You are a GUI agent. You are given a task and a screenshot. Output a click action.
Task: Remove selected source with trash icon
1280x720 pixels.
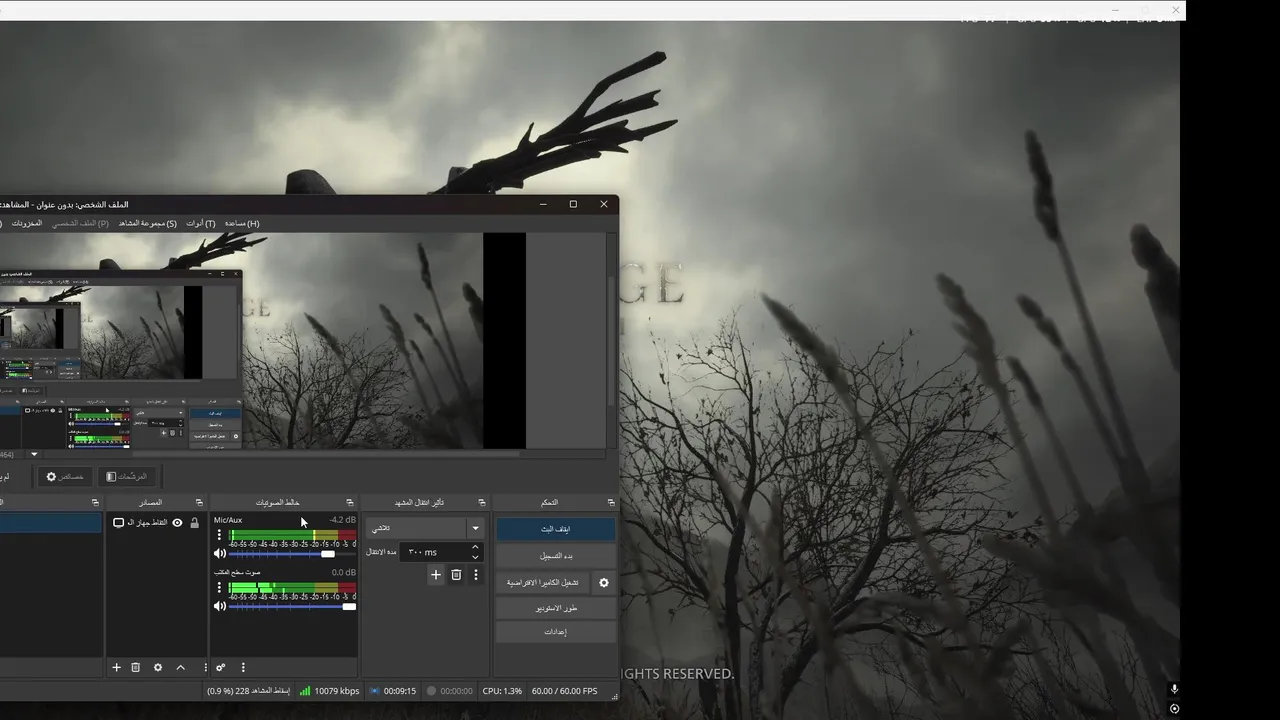(136, 667)
